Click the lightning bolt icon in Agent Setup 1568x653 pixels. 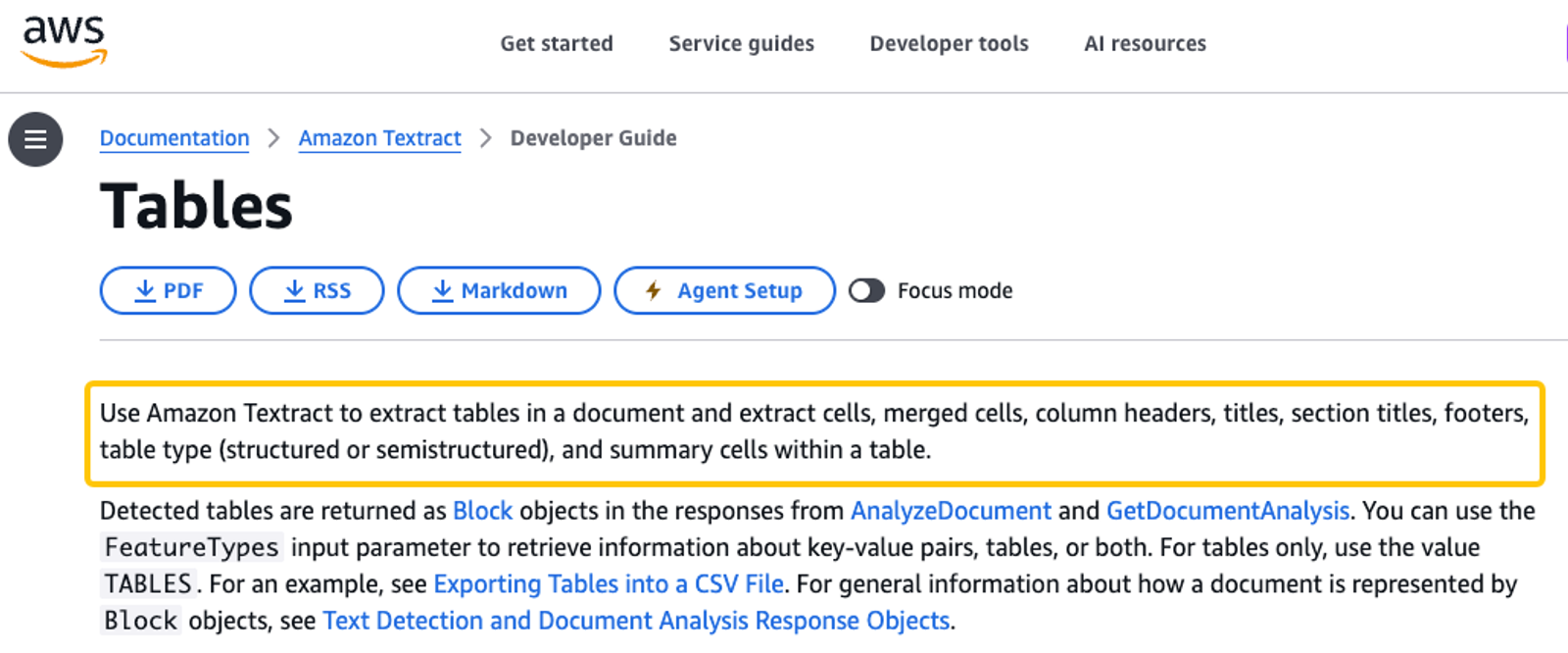[654, 290]
